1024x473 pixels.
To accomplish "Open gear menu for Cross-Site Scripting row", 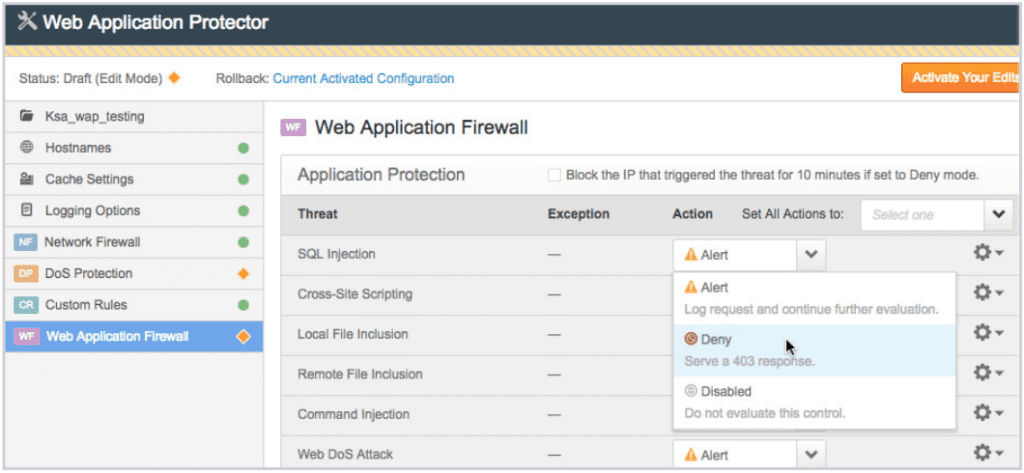I will 988,292.
